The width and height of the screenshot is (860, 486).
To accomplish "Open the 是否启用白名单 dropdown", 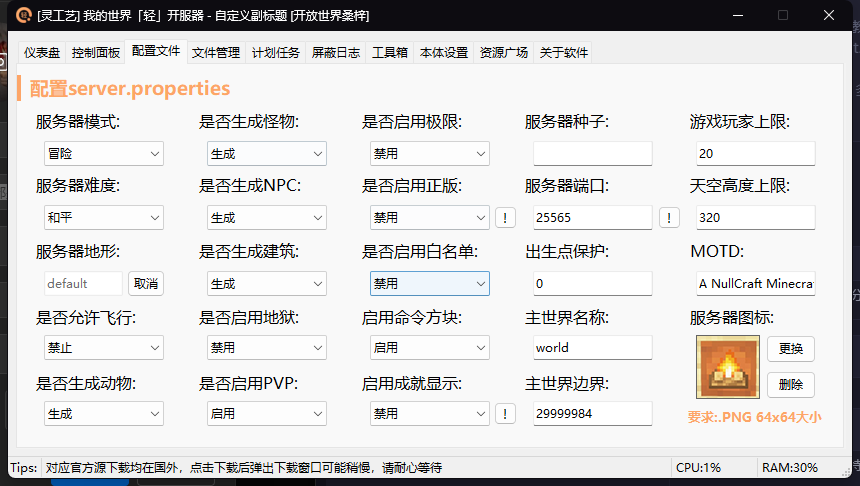I will tap(429, 284).
